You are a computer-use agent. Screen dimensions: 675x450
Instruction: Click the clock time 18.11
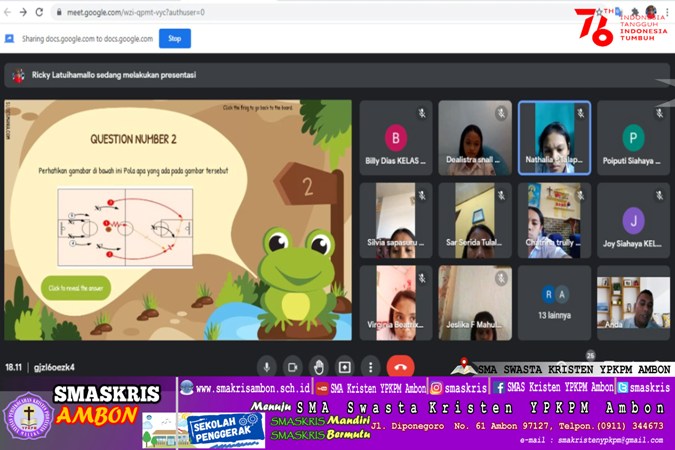(x=14, y=367)
